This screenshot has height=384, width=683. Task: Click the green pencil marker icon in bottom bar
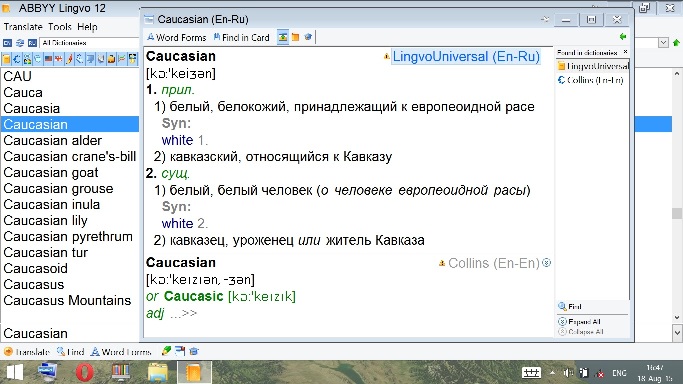(x=166, y=351)
